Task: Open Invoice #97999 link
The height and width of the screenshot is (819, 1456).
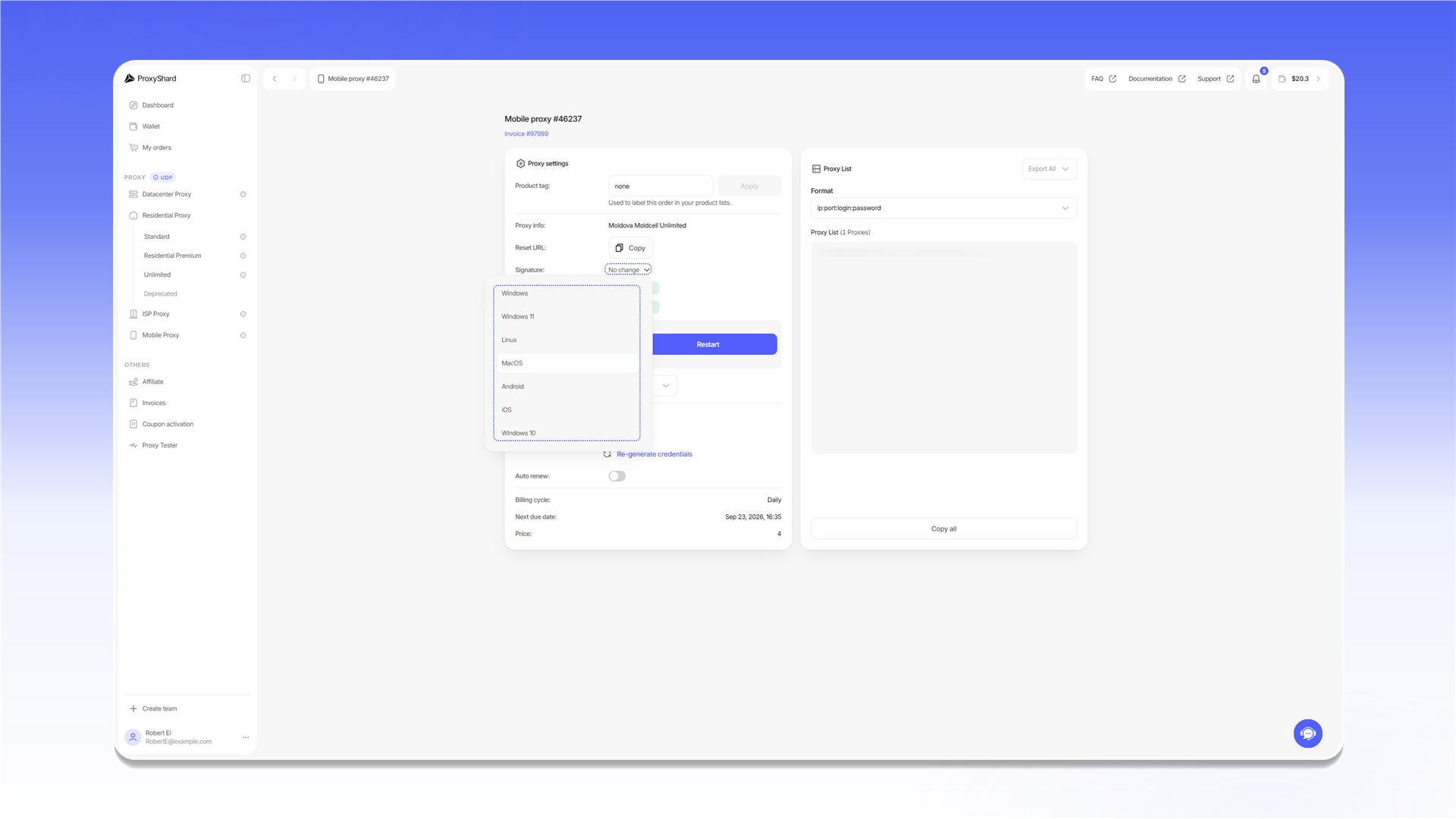Action: pos(526,134)
